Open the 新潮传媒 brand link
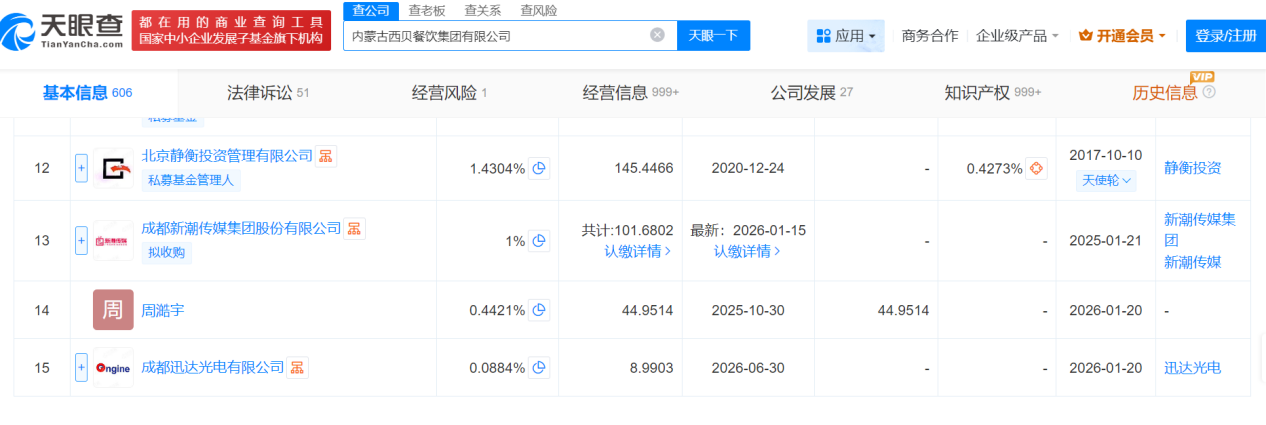This screenshot has width=1266, height=425. click(x=1192, y=262)
